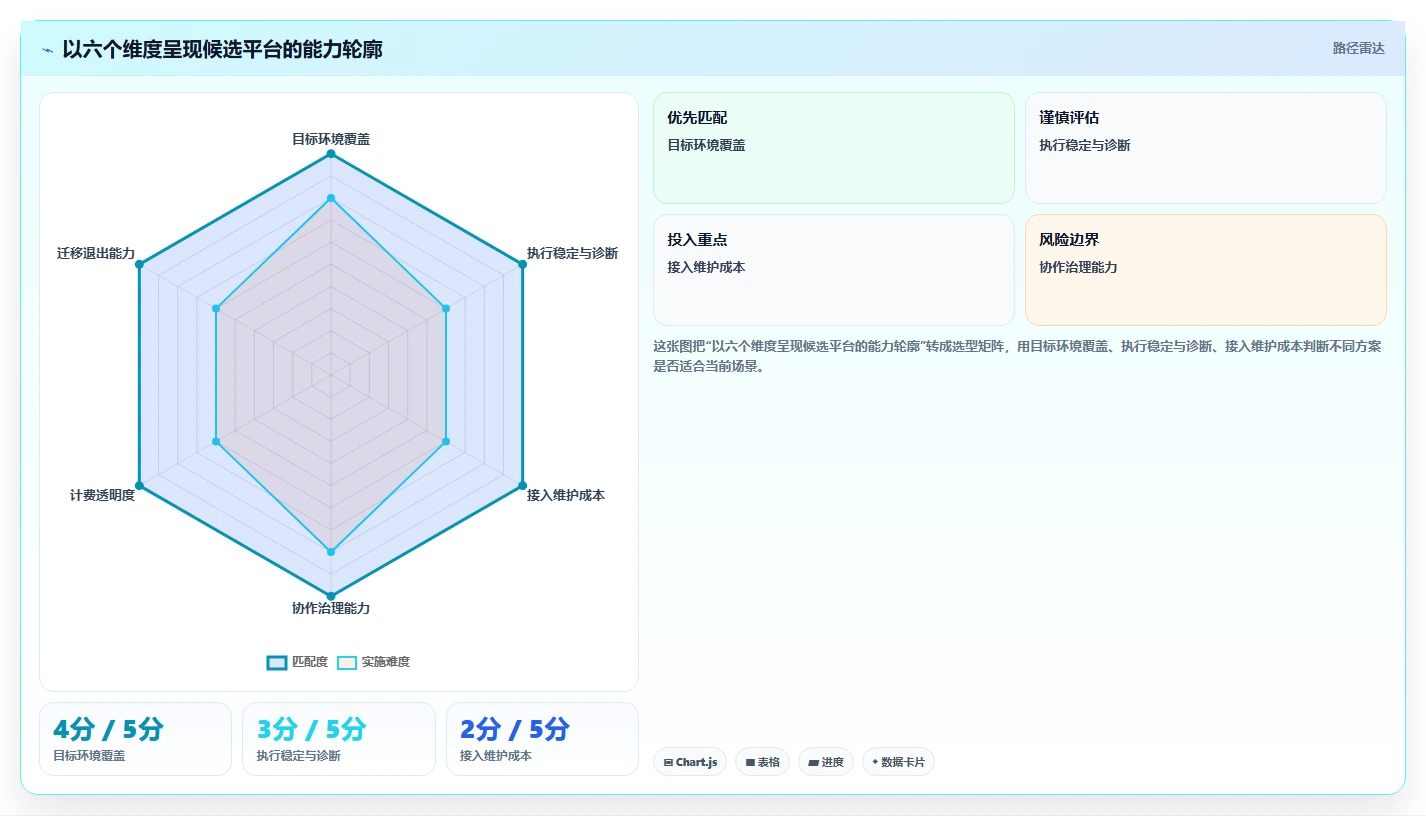Select the 2分 / 5分 接入维护成本 stat card
1426x816 pixels.
[542, 739]
